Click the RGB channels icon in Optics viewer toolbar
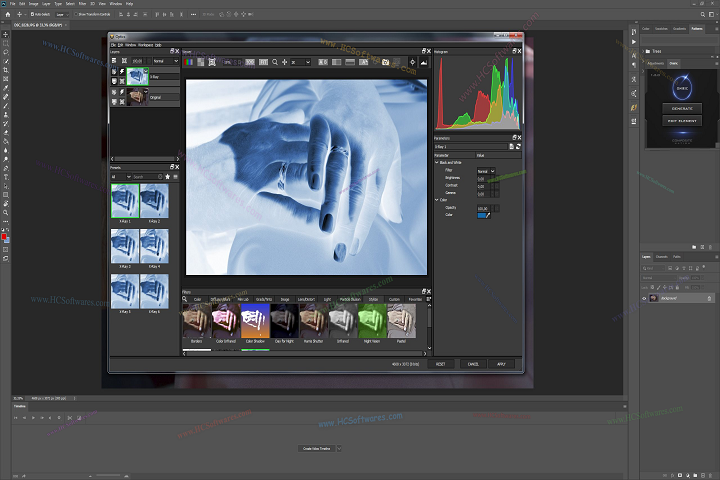Viewport: 720px width, 480px height. pos(188,62)
